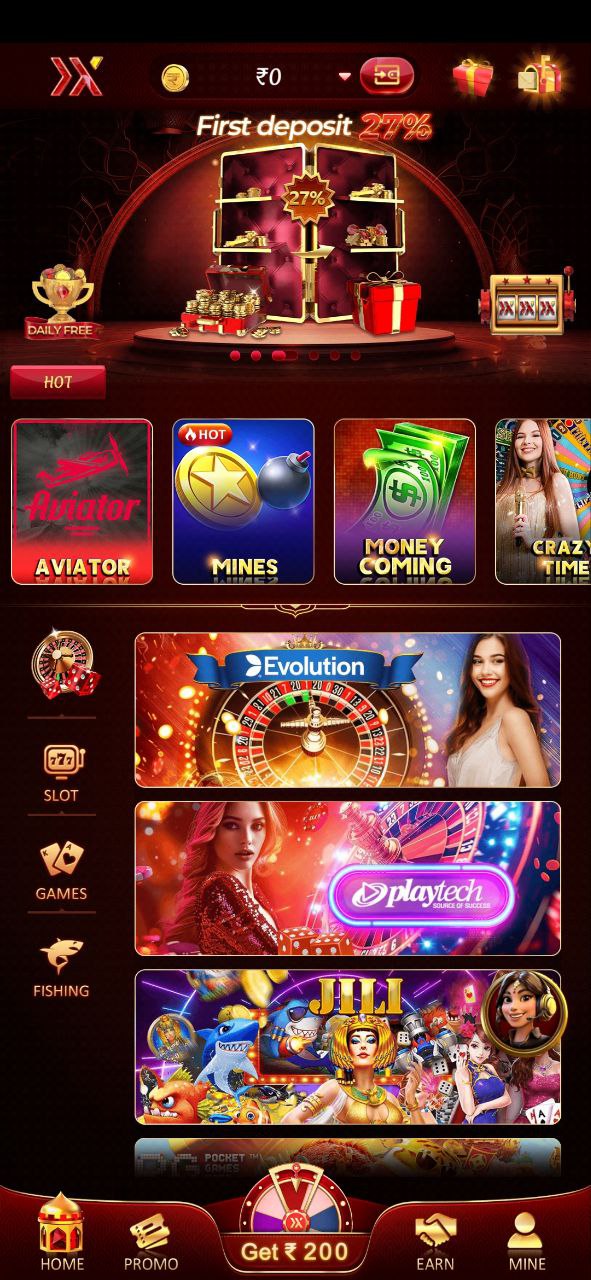The height and width of the screenshot is (1280, 591).
Task: Launch the Aviator game thumbnail
Action: tap(82, 501)
